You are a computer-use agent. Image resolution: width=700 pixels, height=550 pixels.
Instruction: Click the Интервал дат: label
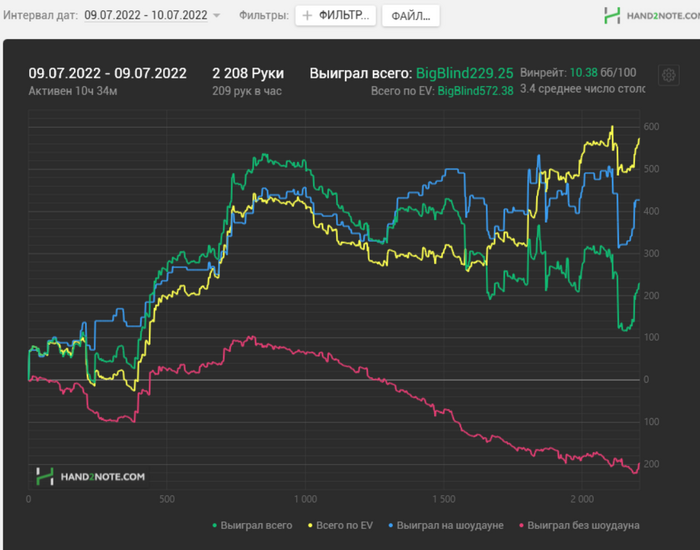[41, 16]
